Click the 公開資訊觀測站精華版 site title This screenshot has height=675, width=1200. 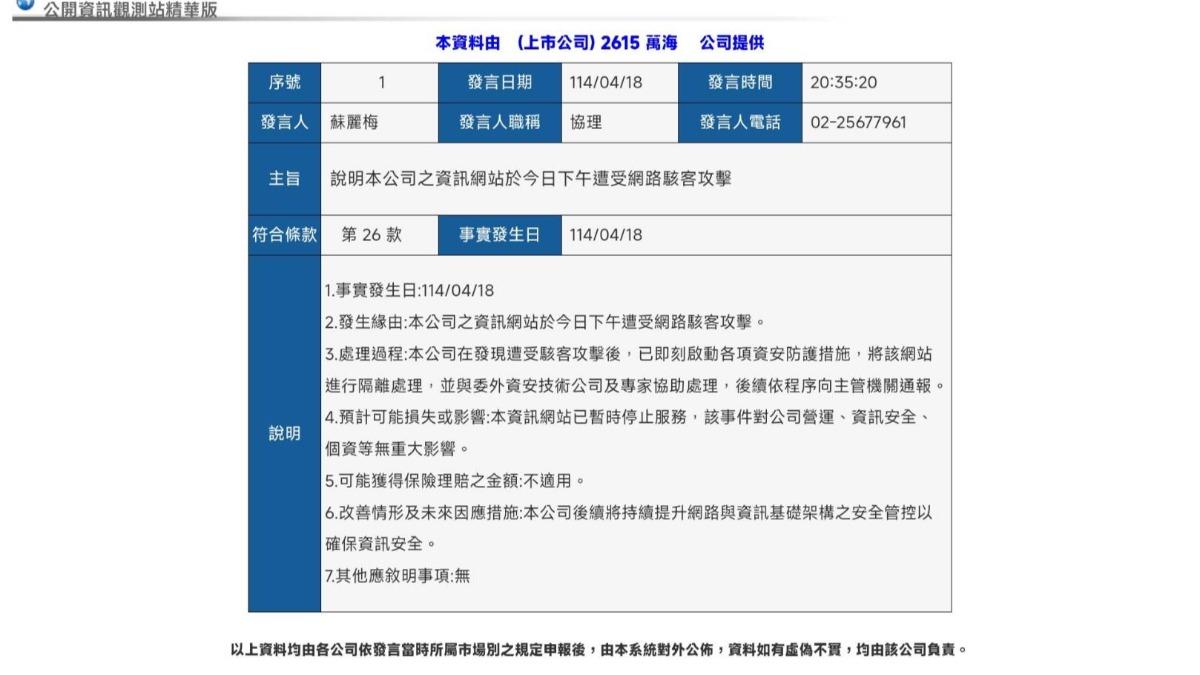(129, 9)
